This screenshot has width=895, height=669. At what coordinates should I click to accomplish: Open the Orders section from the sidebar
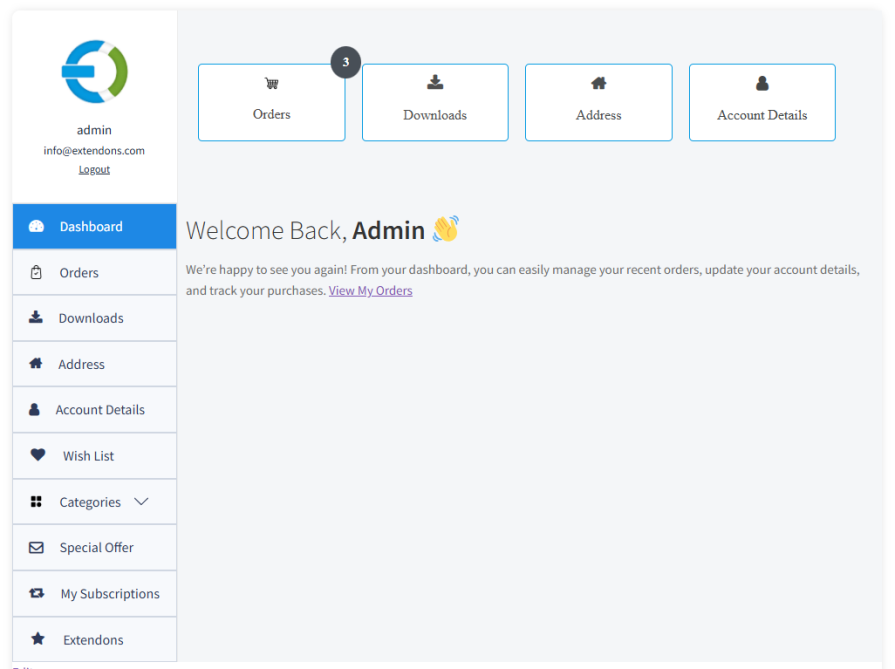point(79,272)
